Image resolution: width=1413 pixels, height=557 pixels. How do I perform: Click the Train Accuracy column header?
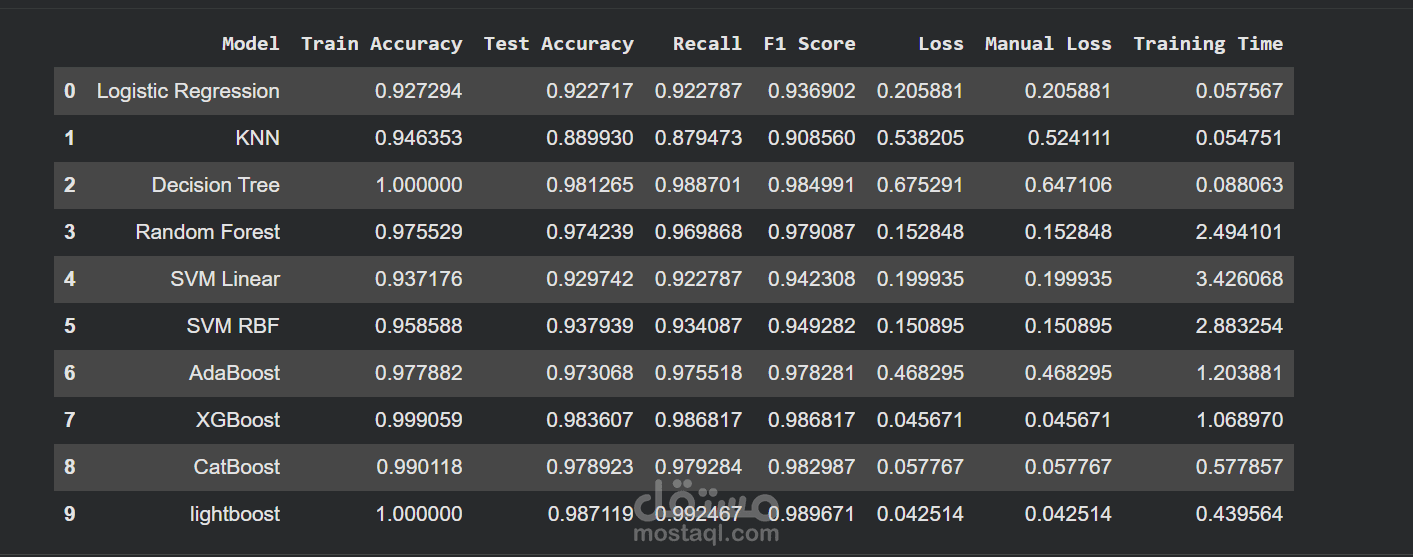pyautogui.click(x=381, y=44)
